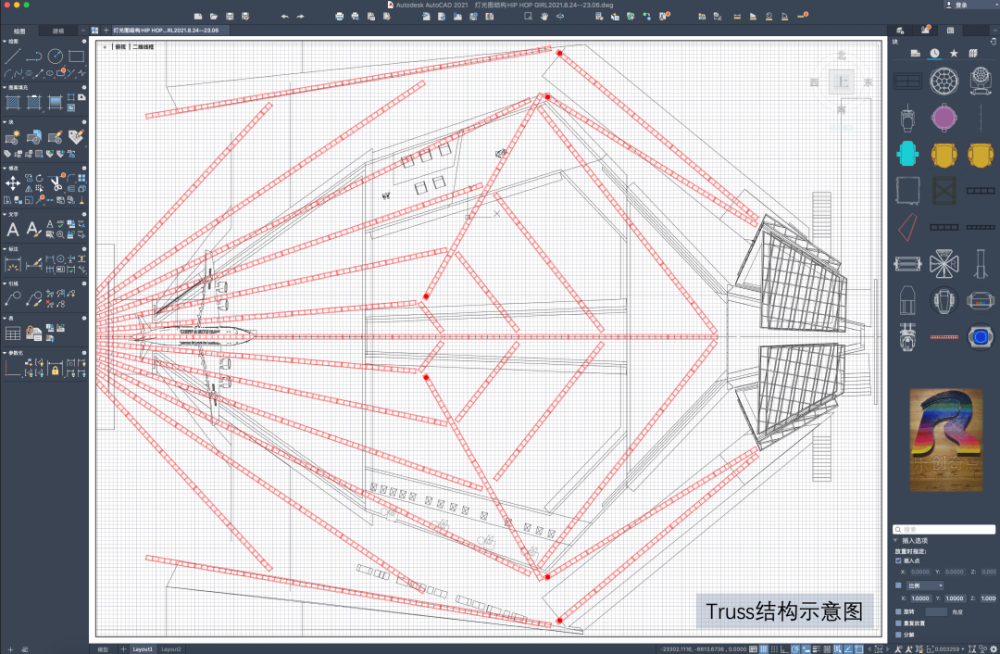The image size is (1000, 654).
Task: Select the Circle tool
Action: [x=55, y=56]
